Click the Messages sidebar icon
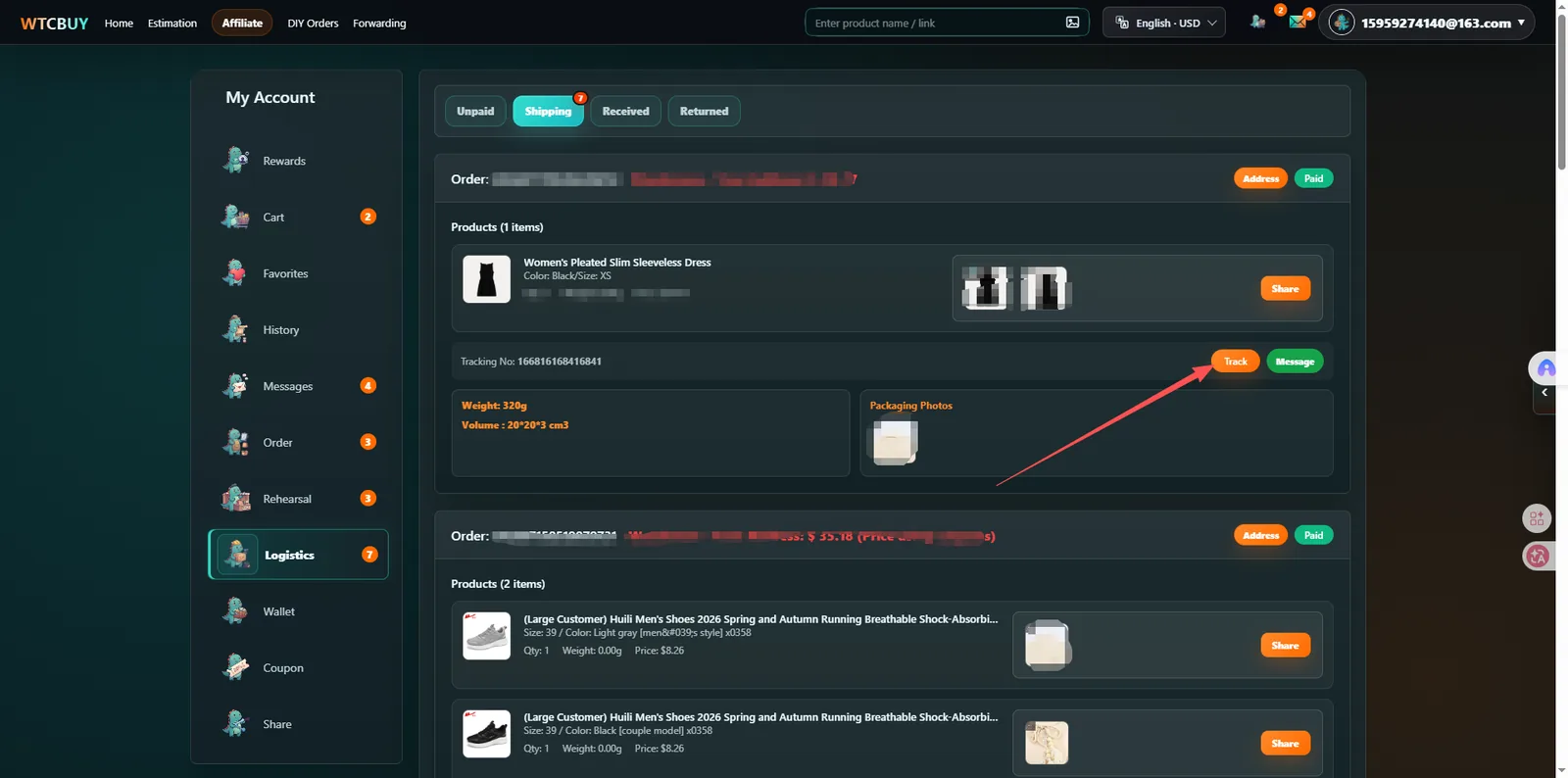1568x778 pixels. pyautogui.click(x=235, y=386)
